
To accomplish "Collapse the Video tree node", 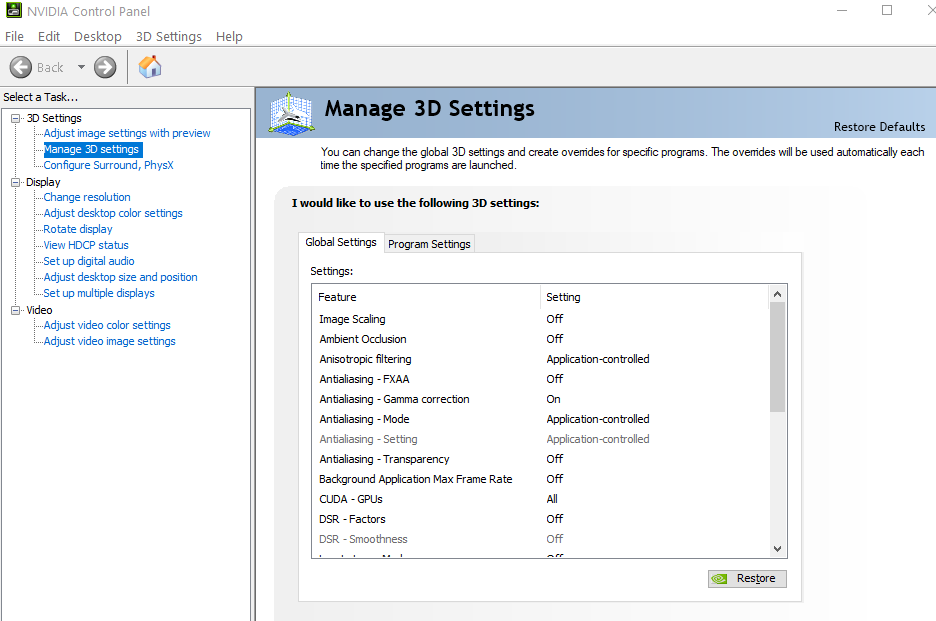I will [16, 310].
